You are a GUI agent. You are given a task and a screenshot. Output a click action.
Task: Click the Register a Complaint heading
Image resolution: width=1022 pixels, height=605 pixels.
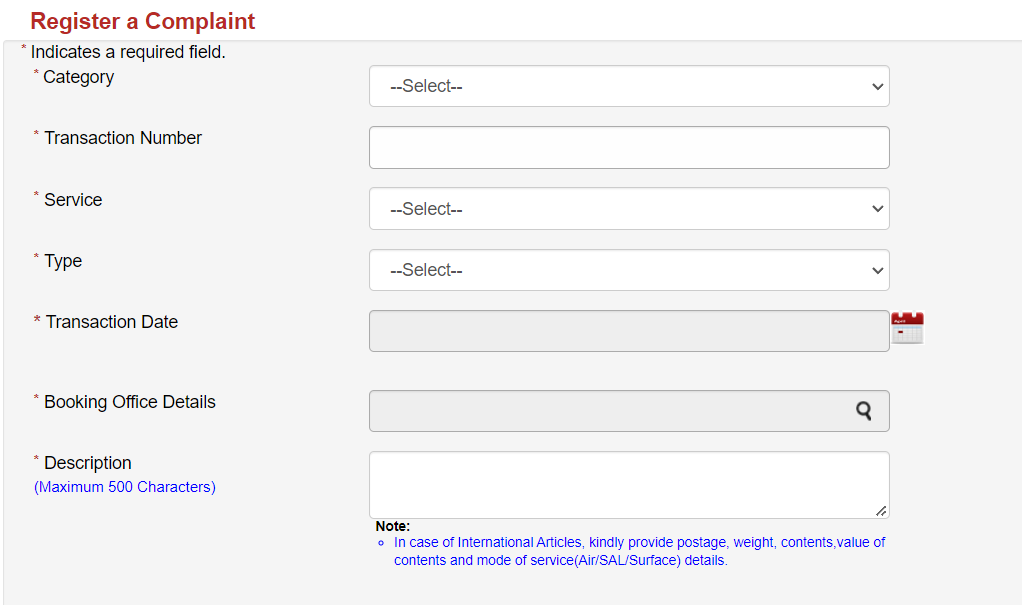click(143, 22)
